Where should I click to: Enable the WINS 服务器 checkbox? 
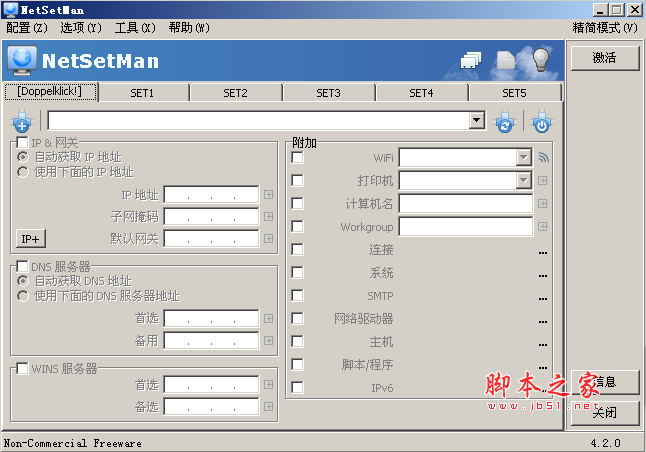tap(22, 368)
